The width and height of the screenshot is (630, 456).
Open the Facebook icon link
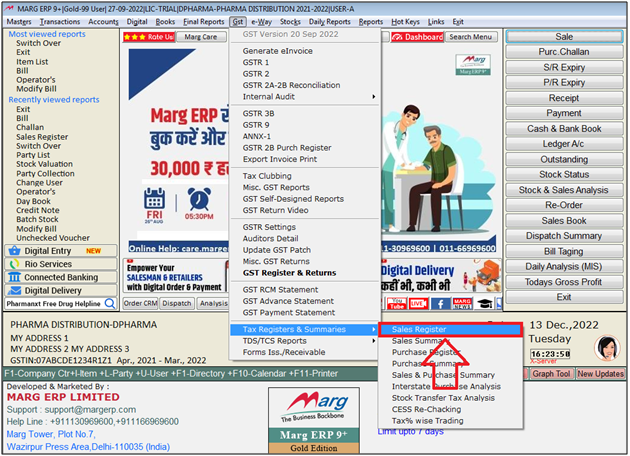coord(440,304)
